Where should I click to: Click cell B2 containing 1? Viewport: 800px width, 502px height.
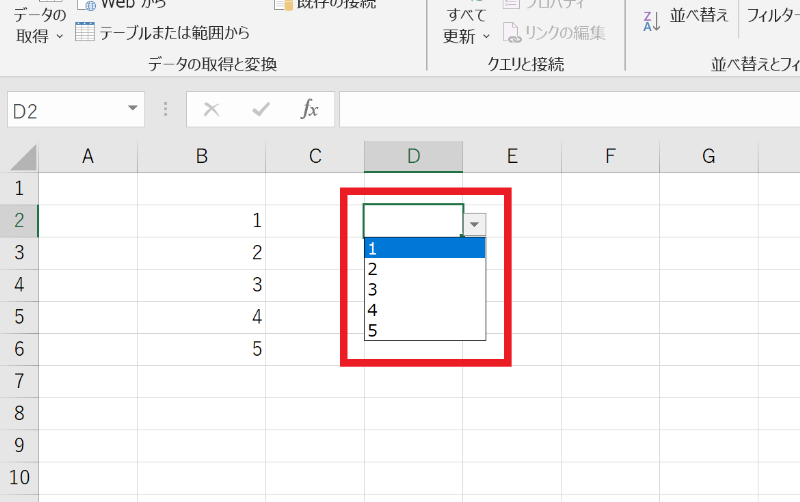tap(202, 221)
